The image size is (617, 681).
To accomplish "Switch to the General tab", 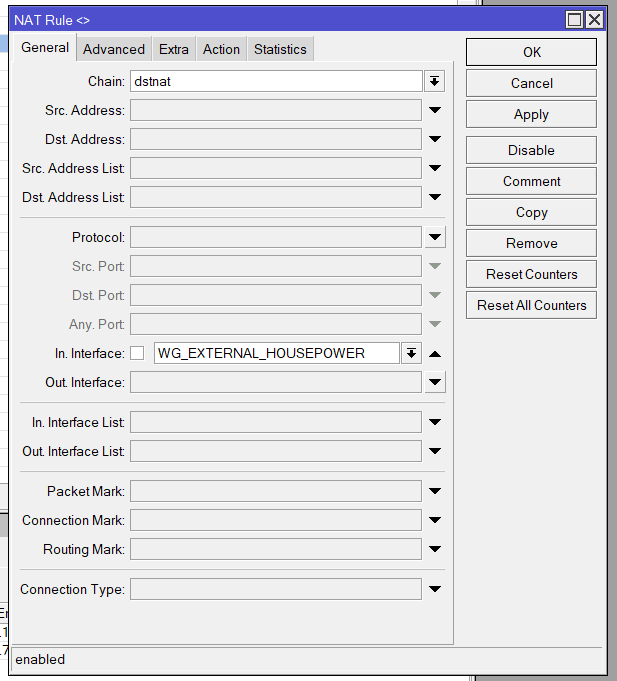I will (45, 47).
